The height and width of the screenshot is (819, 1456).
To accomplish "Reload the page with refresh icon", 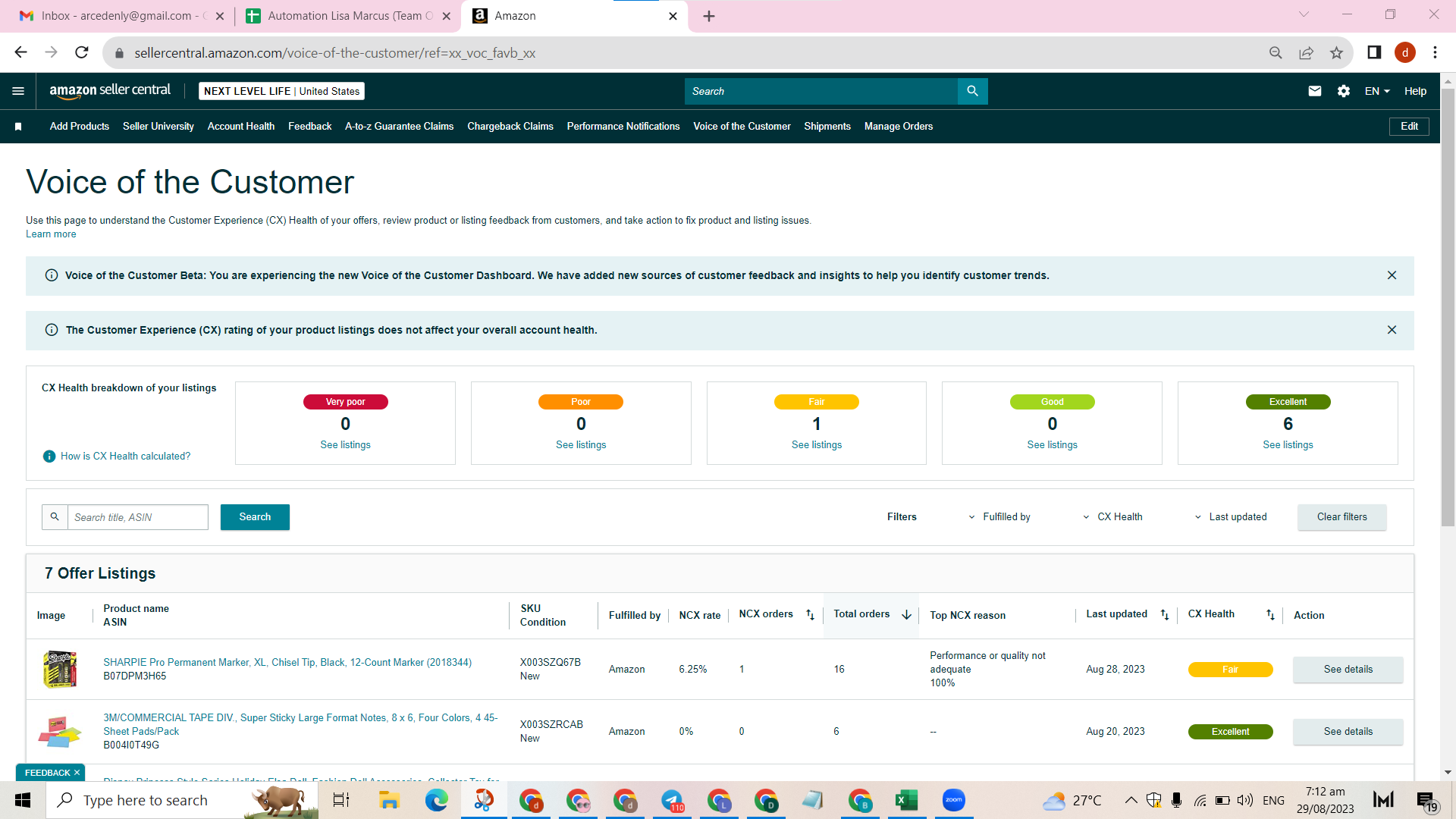I will 82,52.
